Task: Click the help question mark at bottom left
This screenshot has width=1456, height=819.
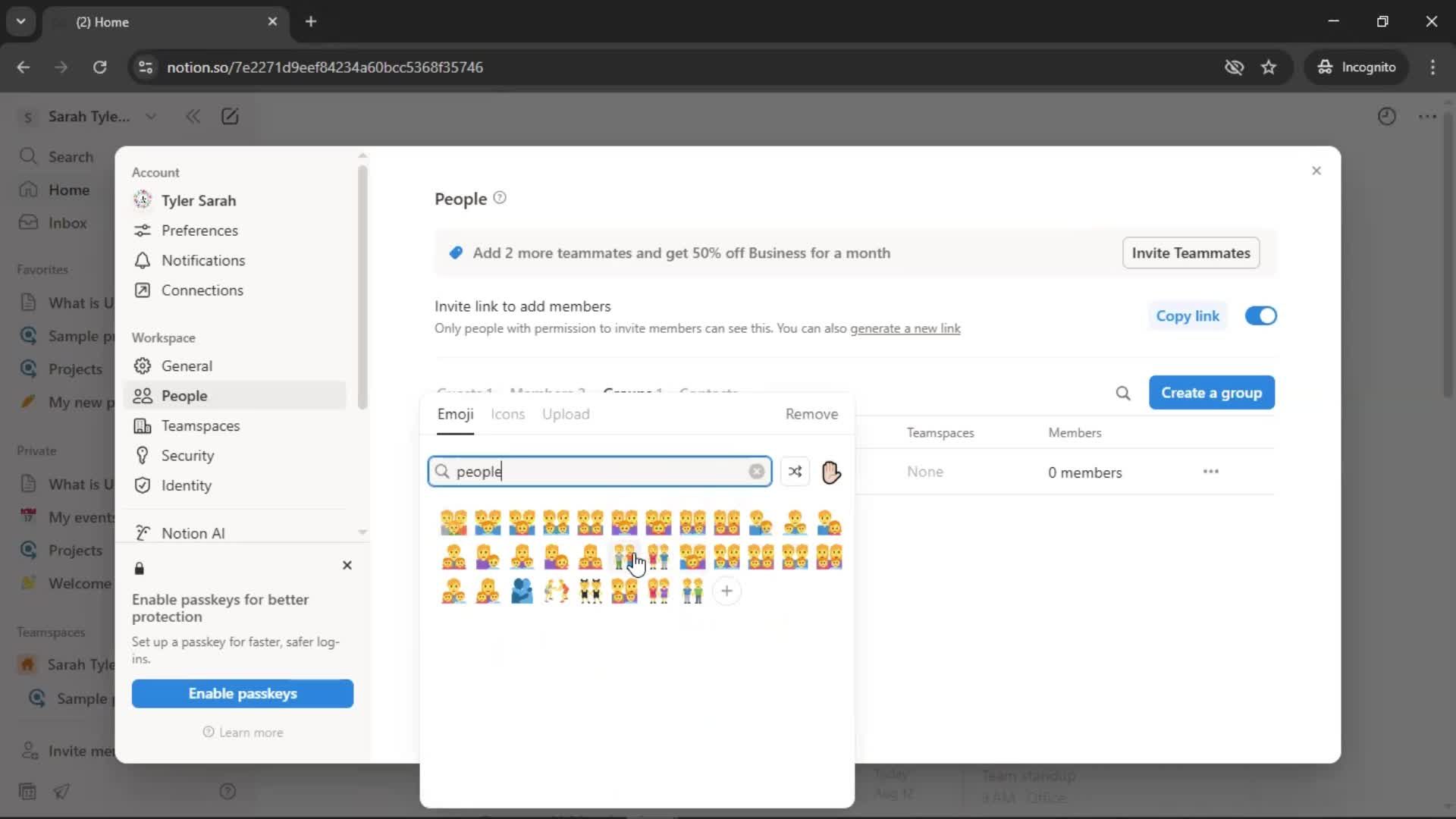Action: tap(227, 791)
